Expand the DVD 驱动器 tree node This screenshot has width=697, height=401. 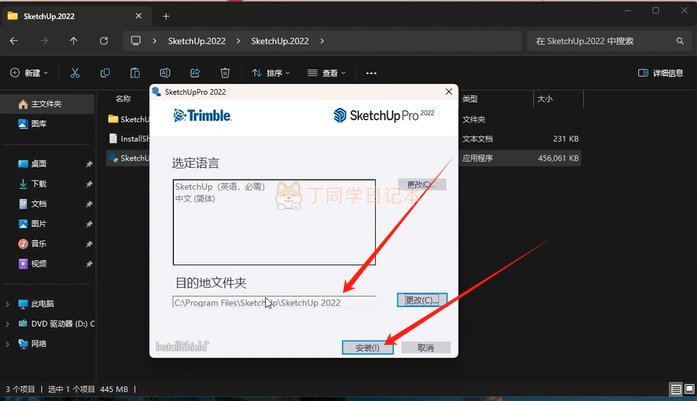pos(7,324)
